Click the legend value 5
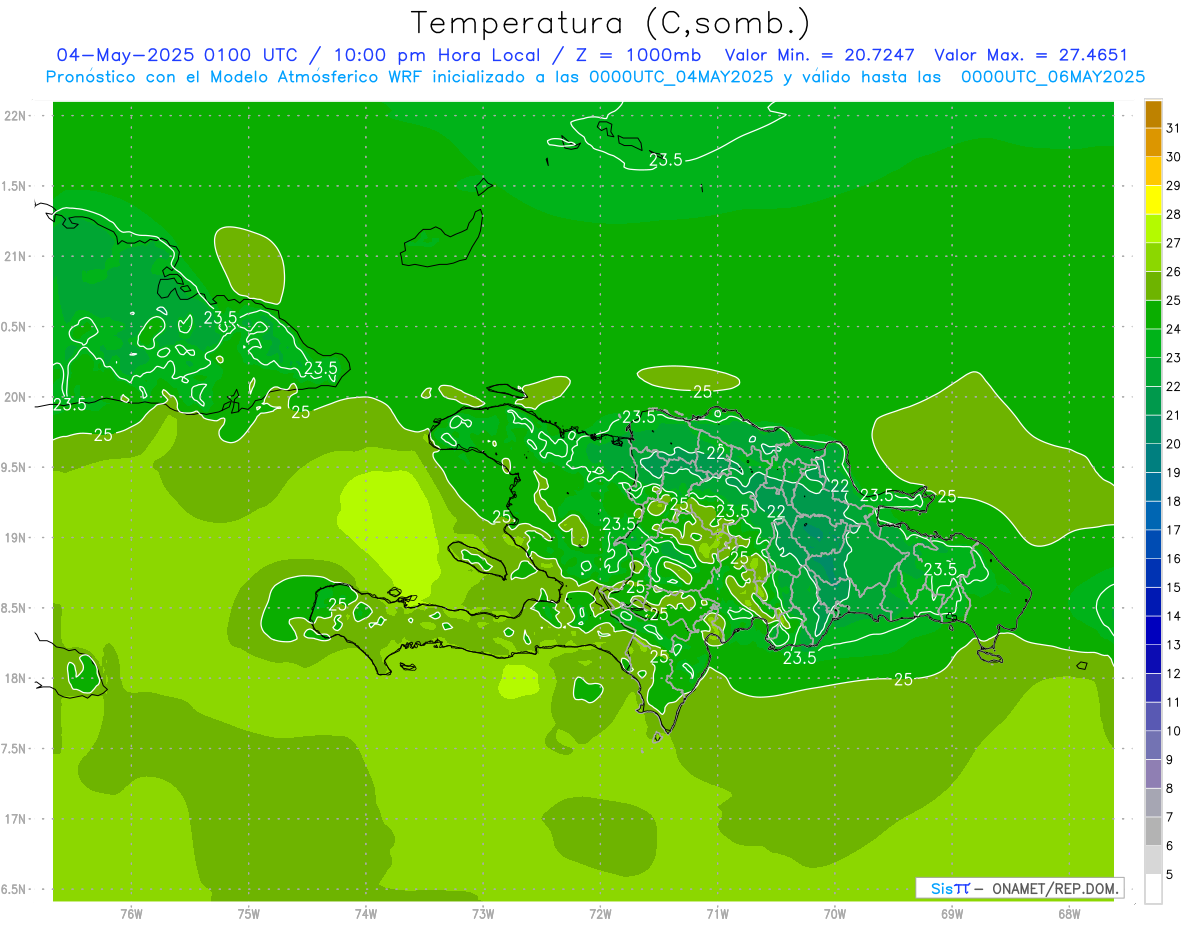Image resolution: width=1200 pixels, height=927 pixels. [x=1171, y=875]
